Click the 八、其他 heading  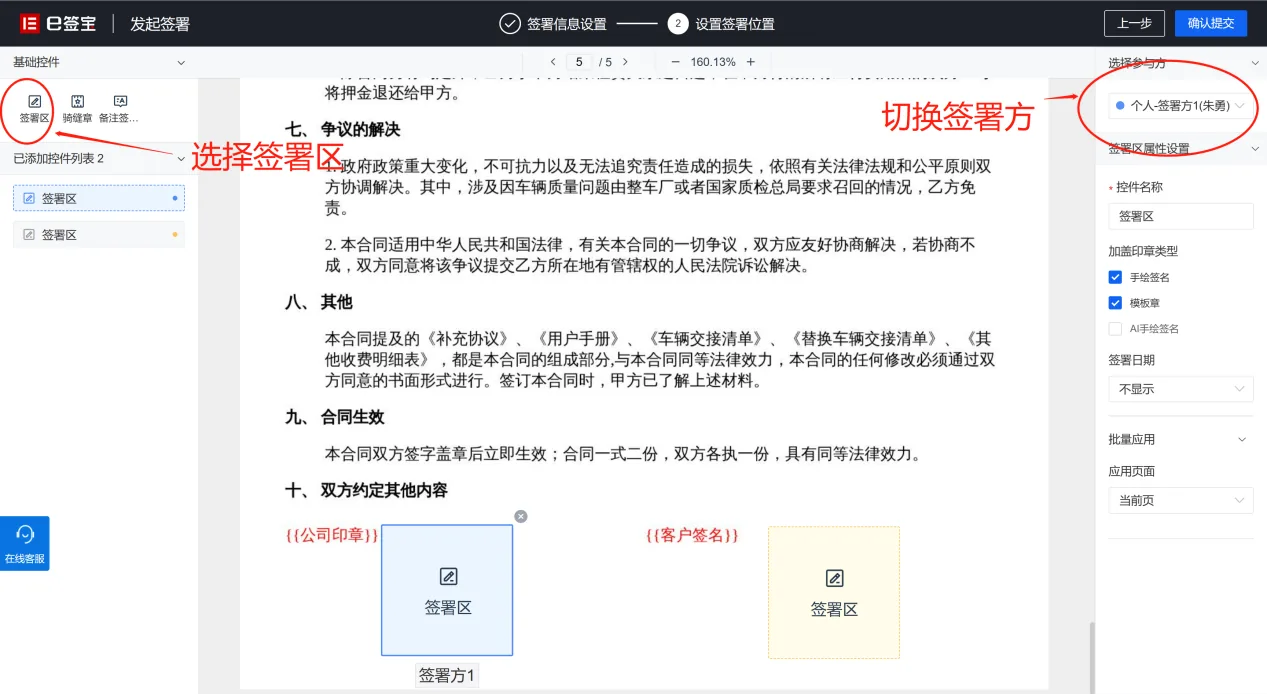(318, 302)
